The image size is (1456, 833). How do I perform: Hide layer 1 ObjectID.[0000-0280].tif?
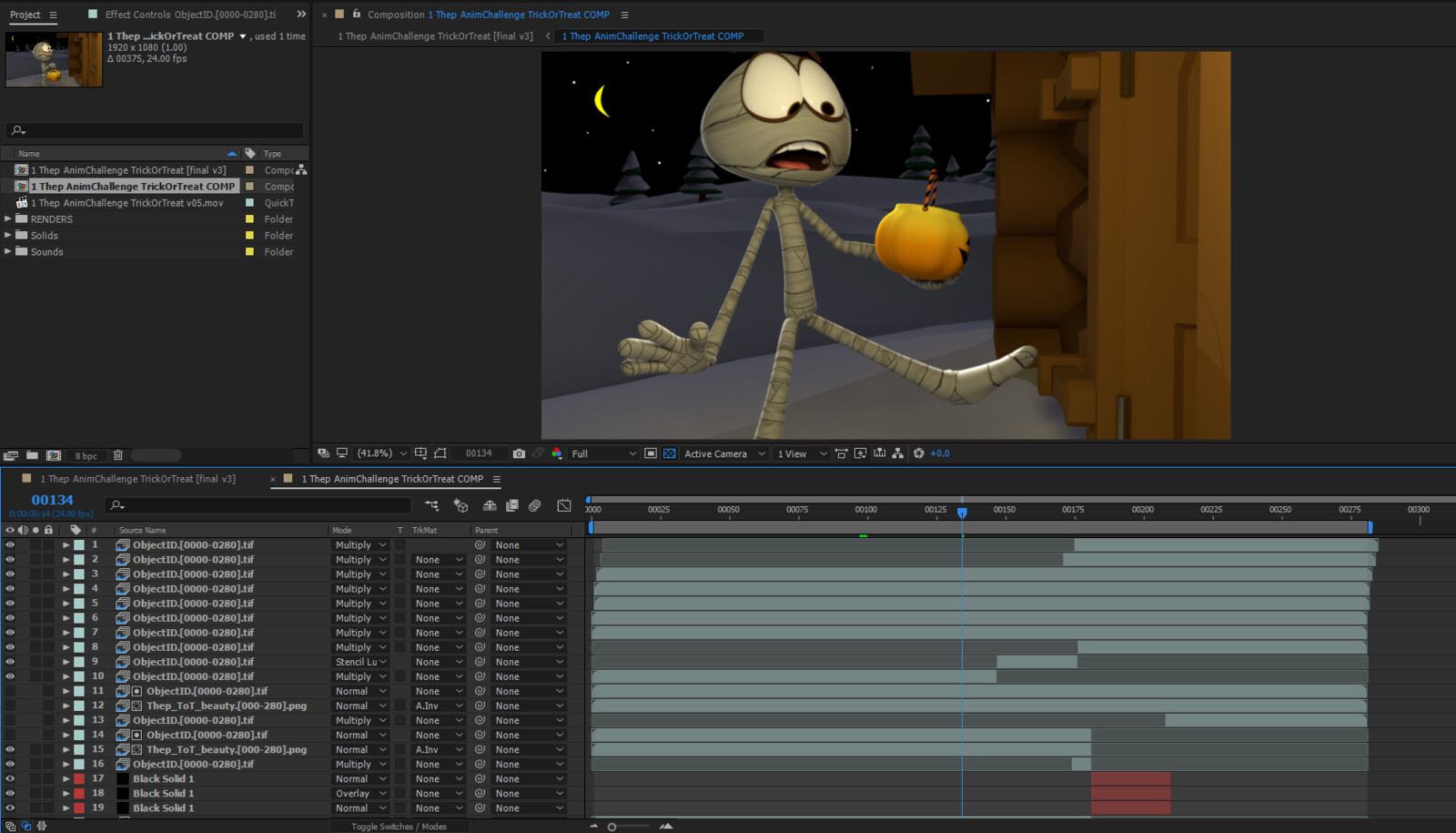10,544
